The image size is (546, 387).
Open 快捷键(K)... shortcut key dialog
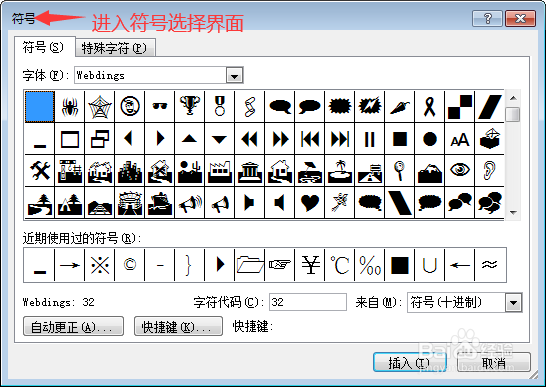pos(178,326)
